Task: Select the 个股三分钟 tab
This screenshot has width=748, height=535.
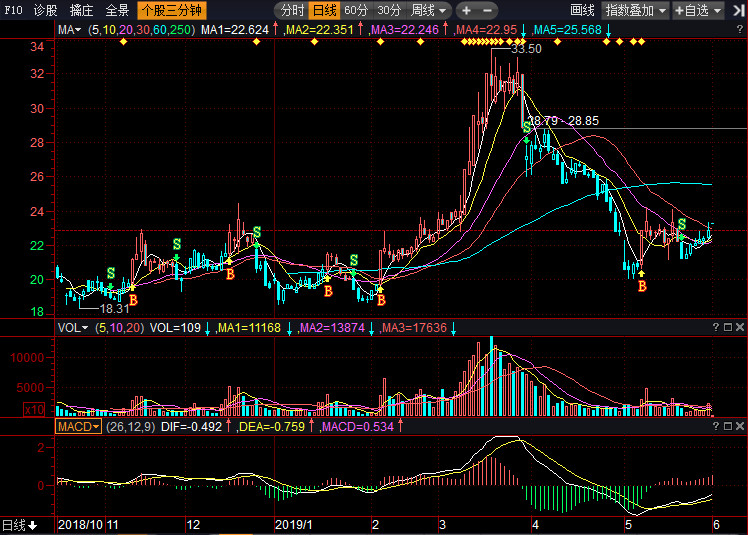Action: coord(172,10)
